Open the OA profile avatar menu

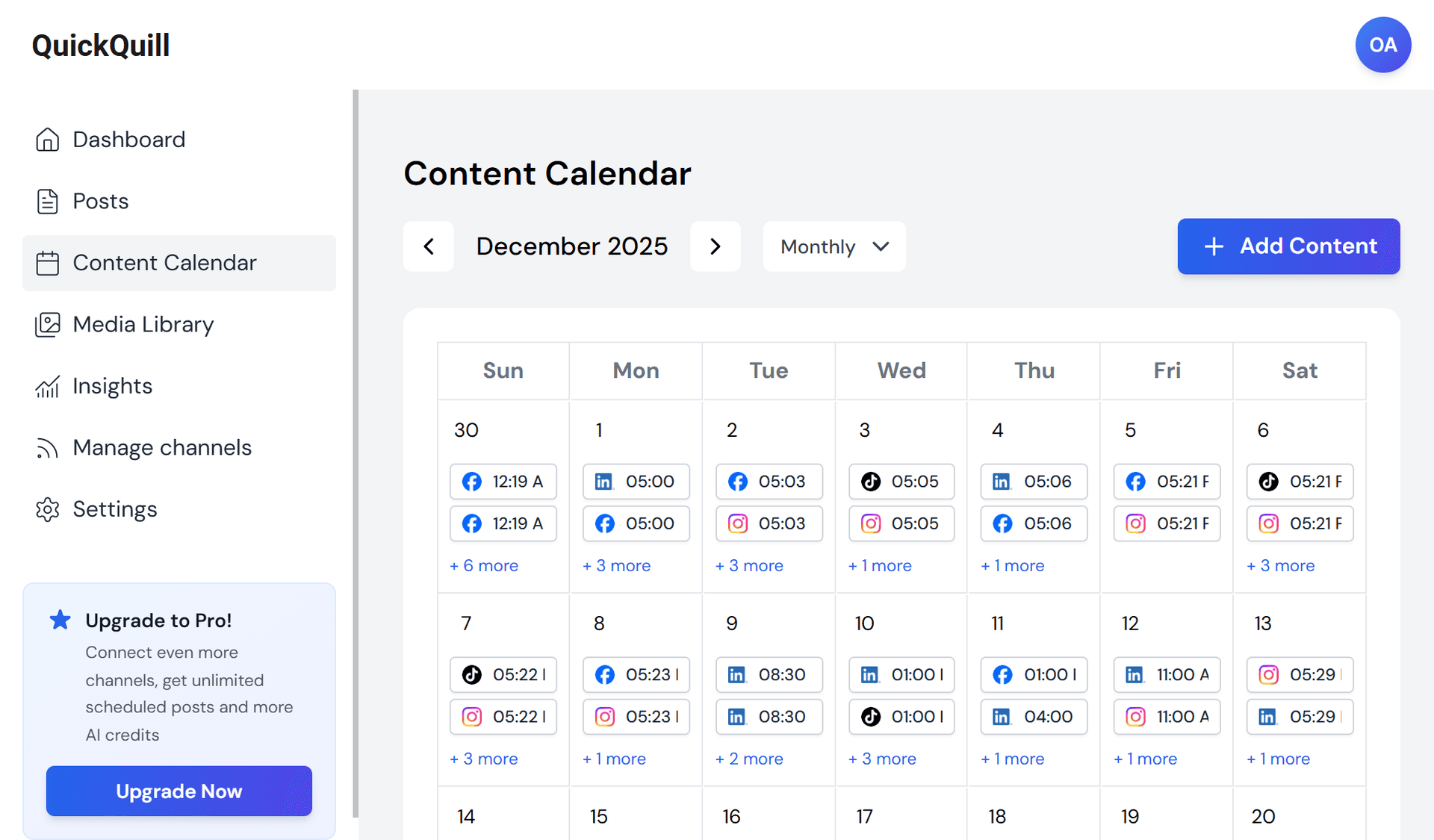coord(1382,45)
